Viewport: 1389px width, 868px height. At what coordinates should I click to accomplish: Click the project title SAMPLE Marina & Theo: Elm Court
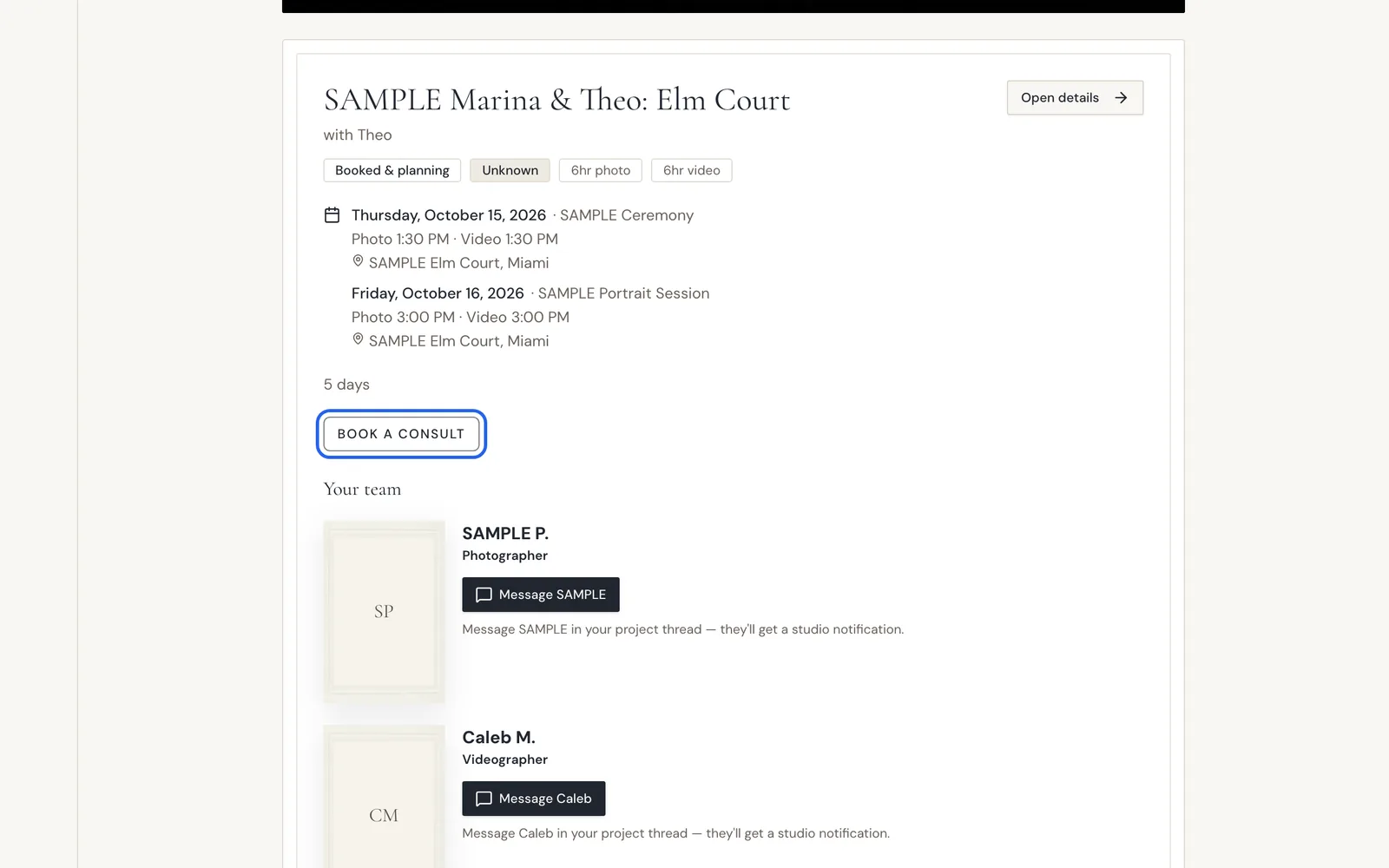(556, 100)
